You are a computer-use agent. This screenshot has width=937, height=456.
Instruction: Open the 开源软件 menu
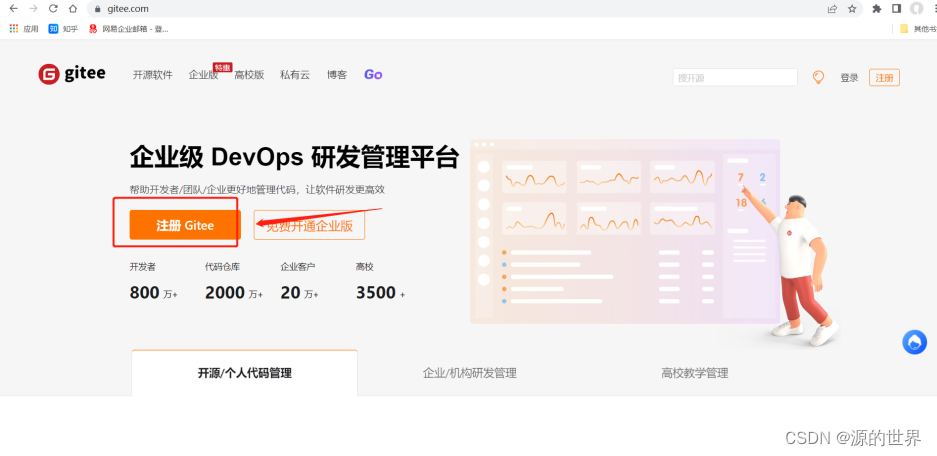point(152,75)
